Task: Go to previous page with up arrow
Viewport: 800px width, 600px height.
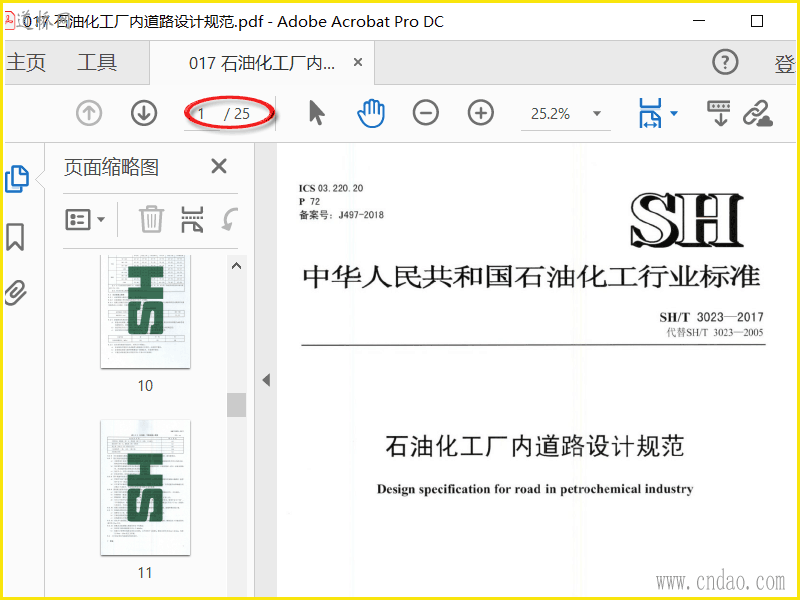Action: tap(89, 113)
